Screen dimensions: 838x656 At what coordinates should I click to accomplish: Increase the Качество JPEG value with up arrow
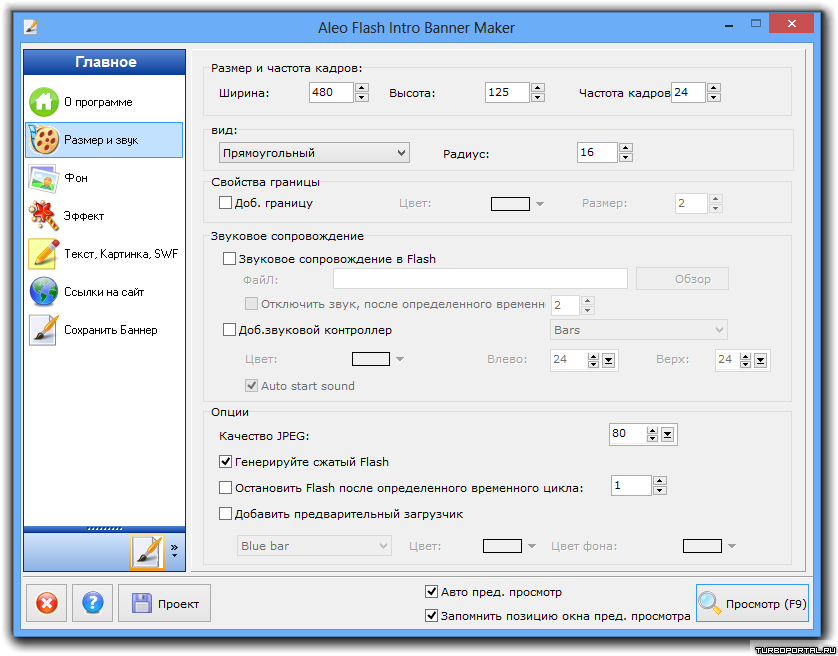[x=652, y=431]
